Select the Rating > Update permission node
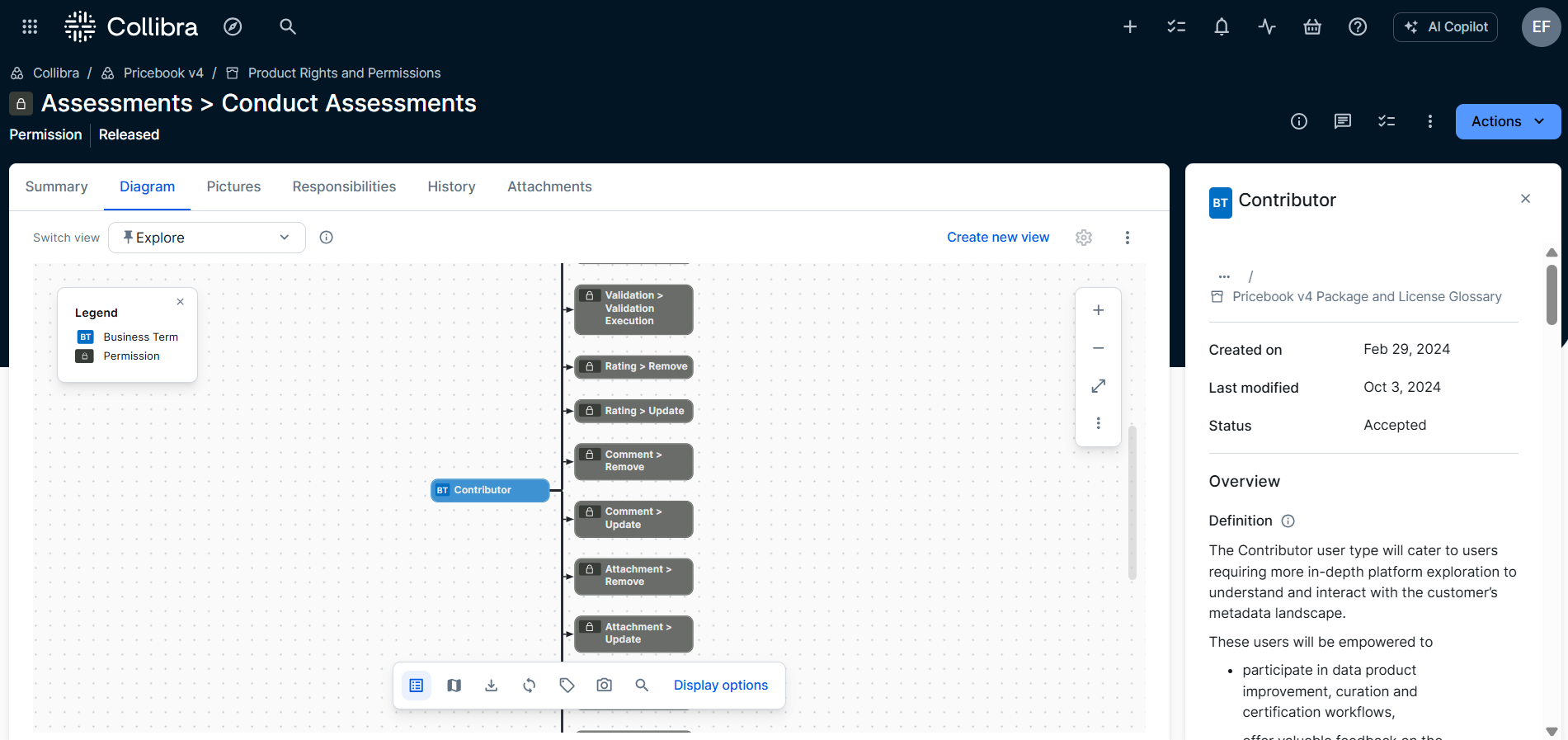The image size is (1568, 740). coord(633,411)
